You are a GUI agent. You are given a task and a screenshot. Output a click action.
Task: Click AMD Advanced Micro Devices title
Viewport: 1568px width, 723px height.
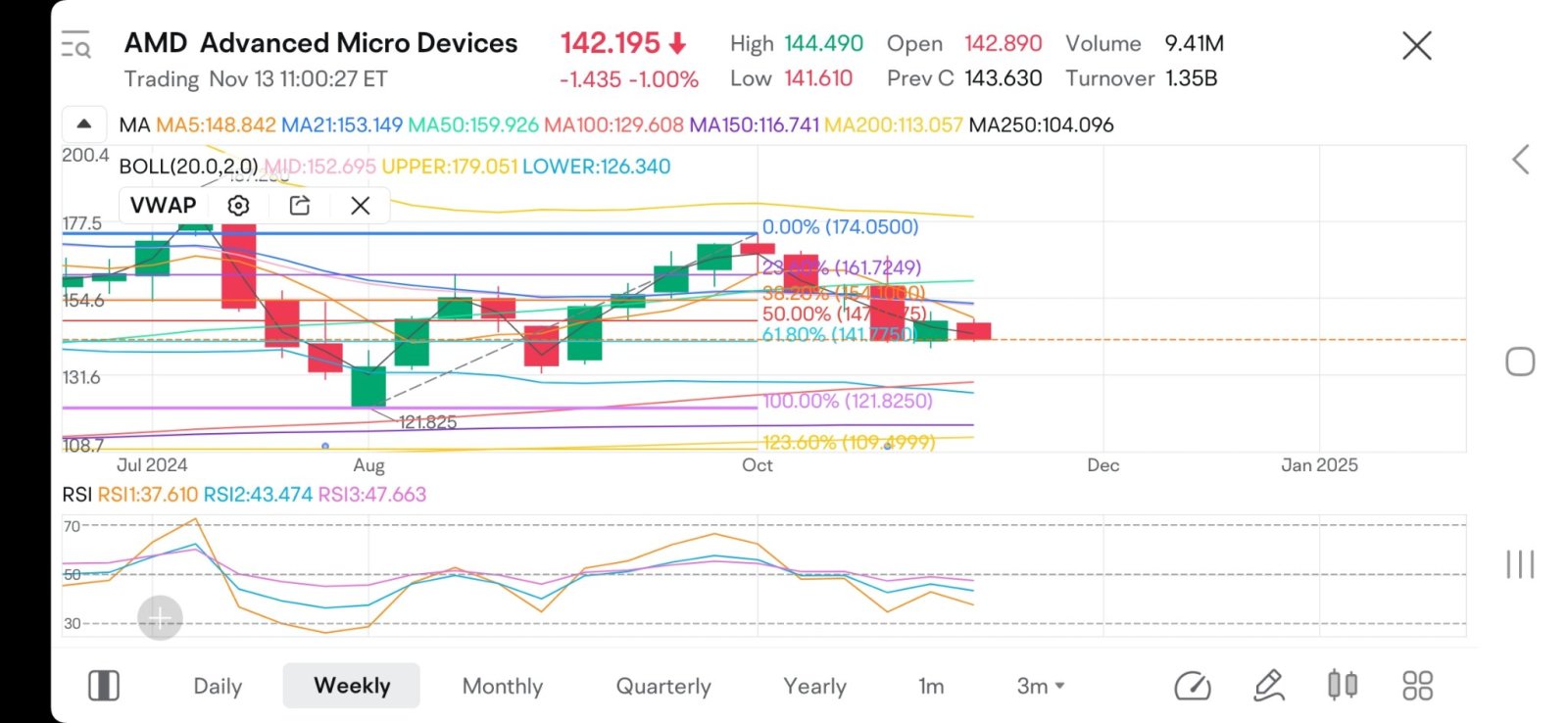[320, 43]
